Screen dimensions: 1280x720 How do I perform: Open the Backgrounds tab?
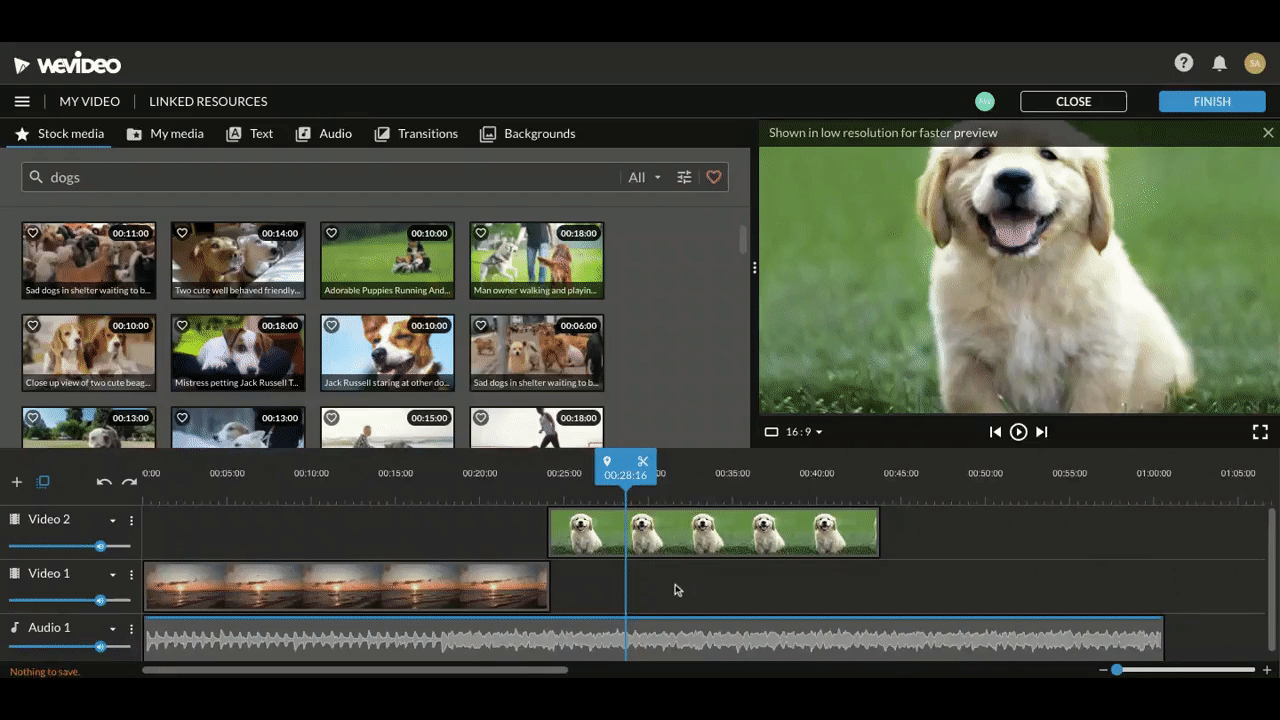(528, 133)
